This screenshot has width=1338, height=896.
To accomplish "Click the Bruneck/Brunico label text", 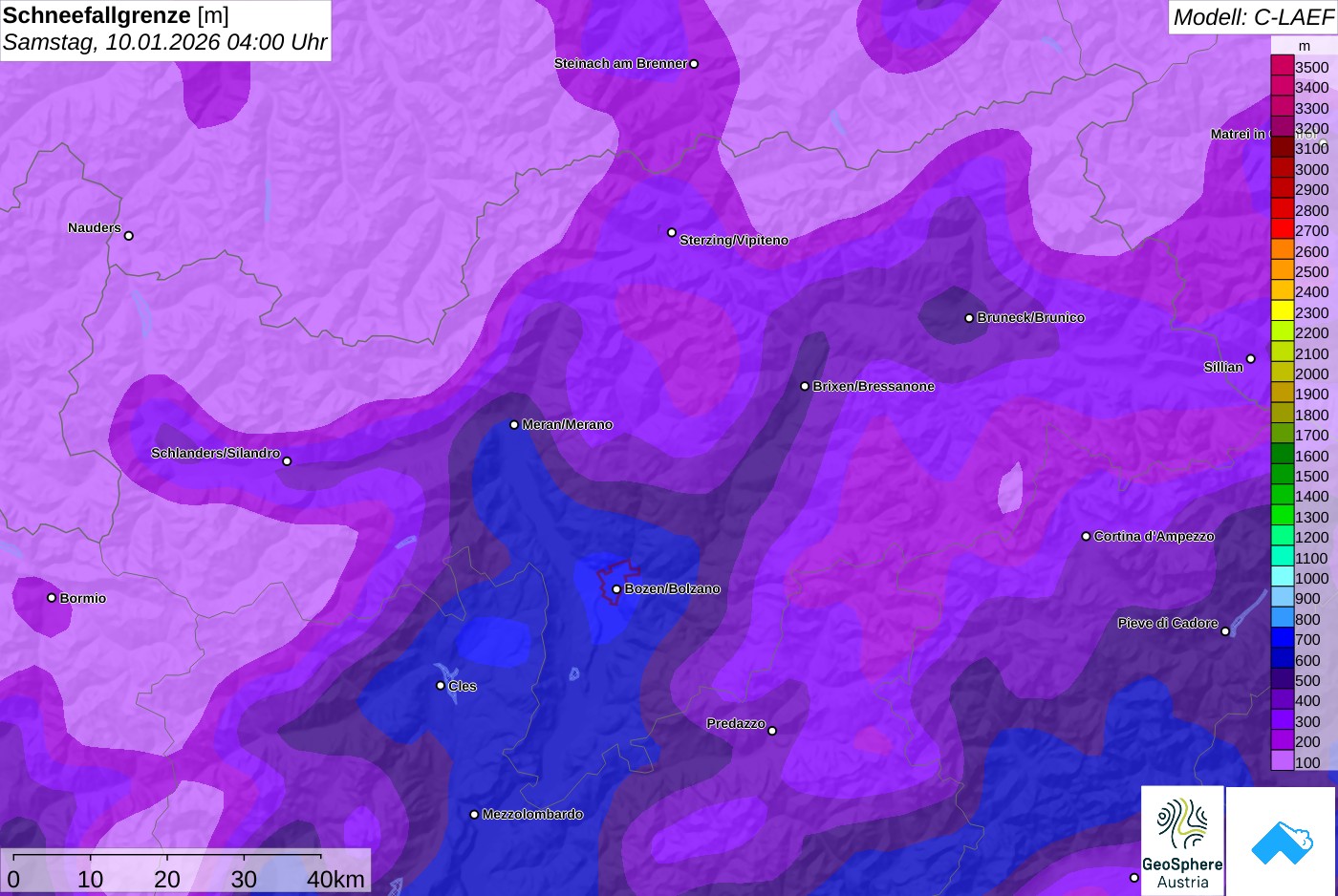I will tap(1031, 318).
